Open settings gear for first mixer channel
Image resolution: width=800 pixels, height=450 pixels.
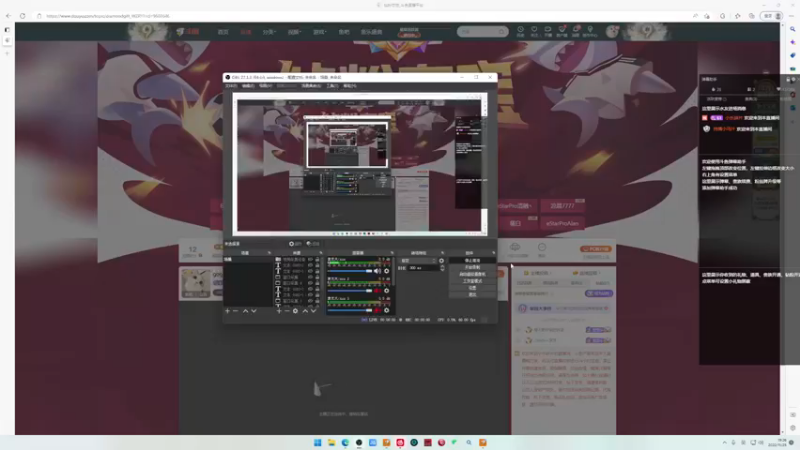(386, 271)
